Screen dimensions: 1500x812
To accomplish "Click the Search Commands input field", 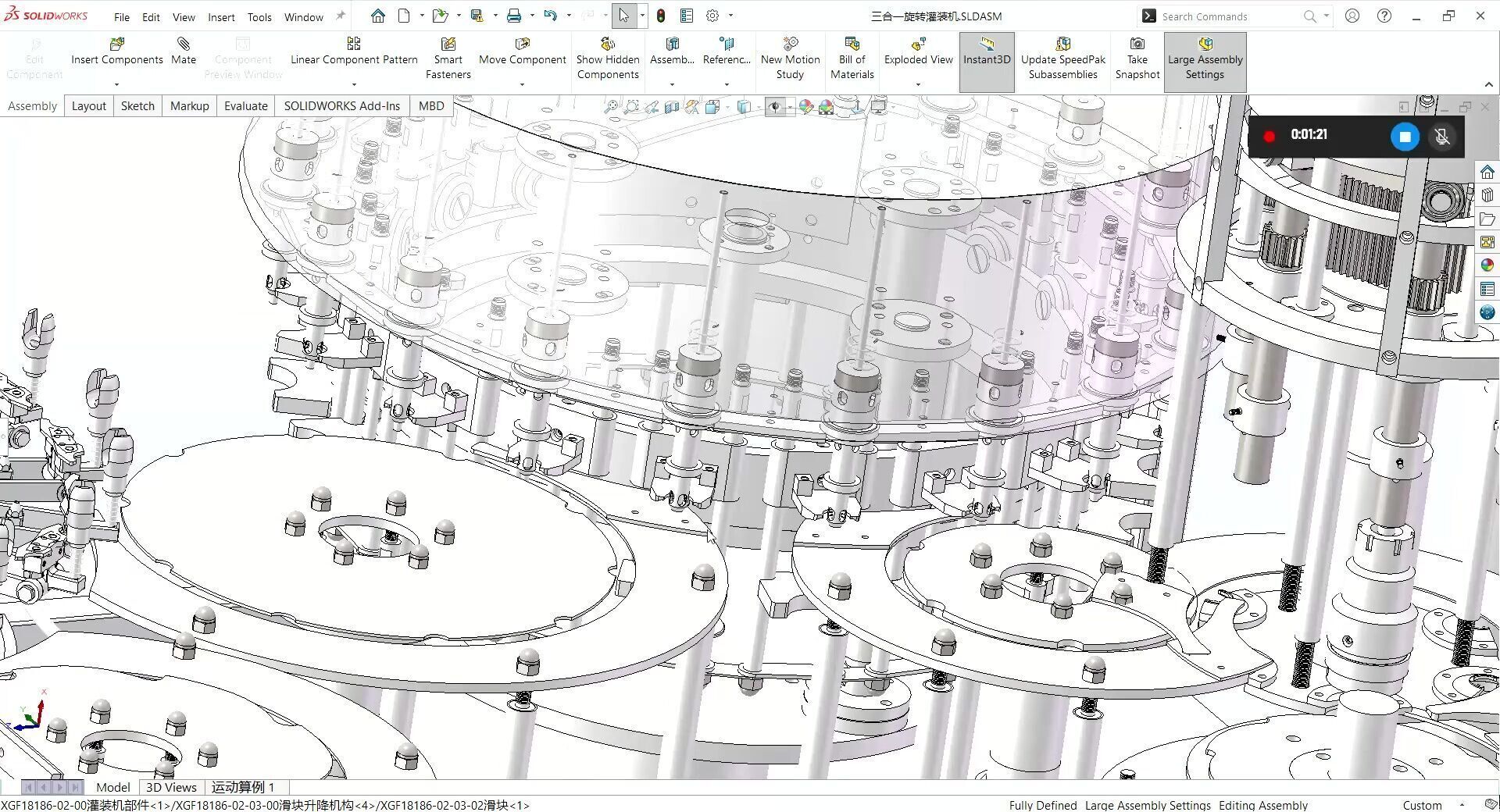I will click(x=1229, y=16).
